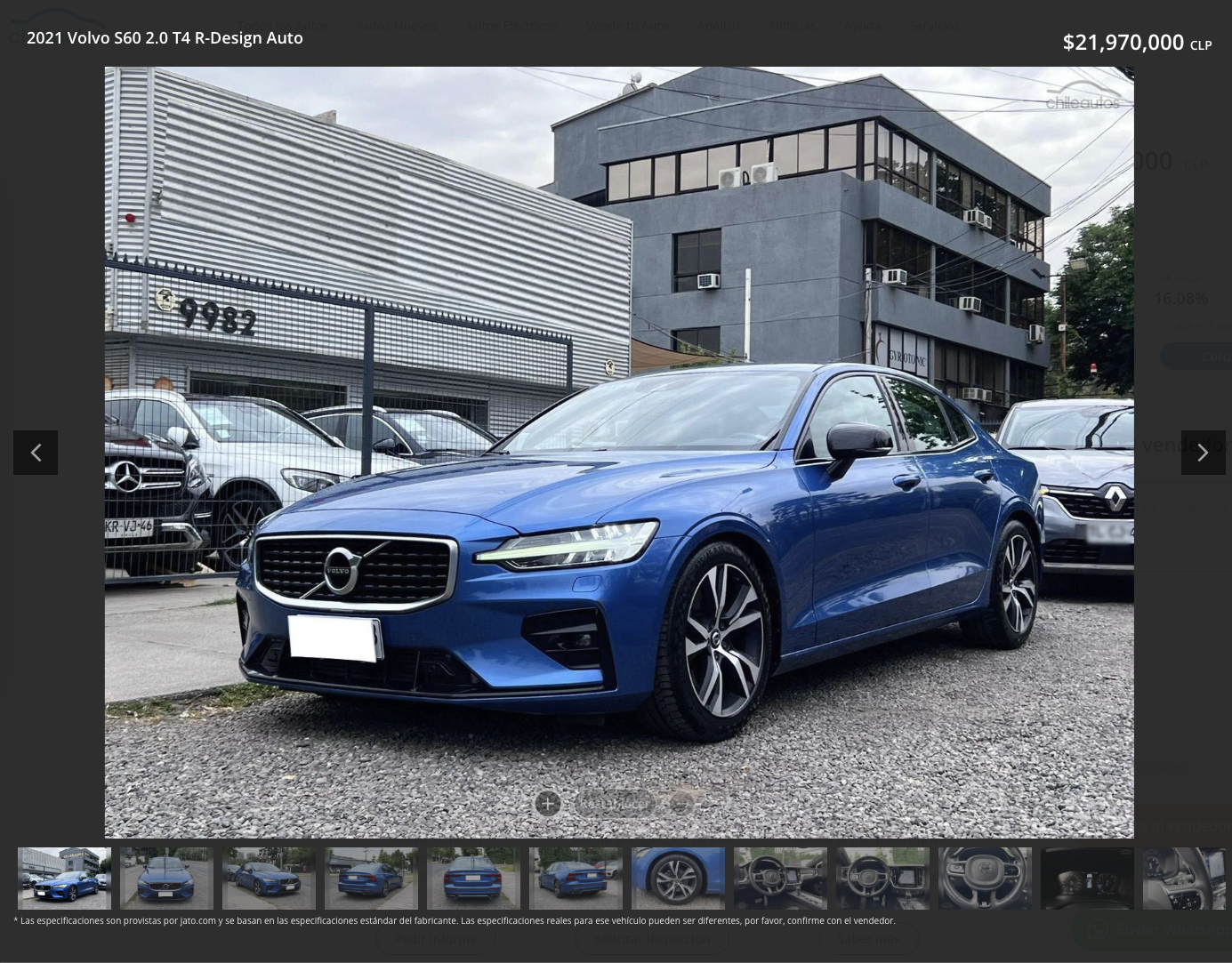
Task: Select the sixth thumbnail in the strip
Action: (x=576, y=879)
